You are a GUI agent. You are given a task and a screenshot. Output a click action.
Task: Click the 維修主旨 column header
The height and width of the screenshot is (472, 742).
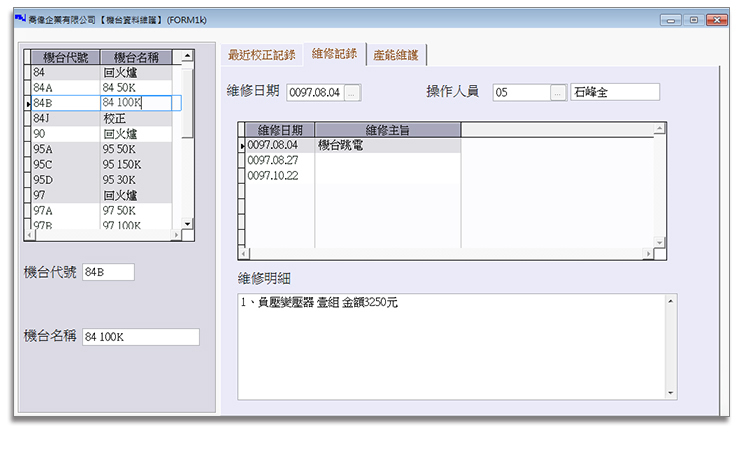[388, 130]
